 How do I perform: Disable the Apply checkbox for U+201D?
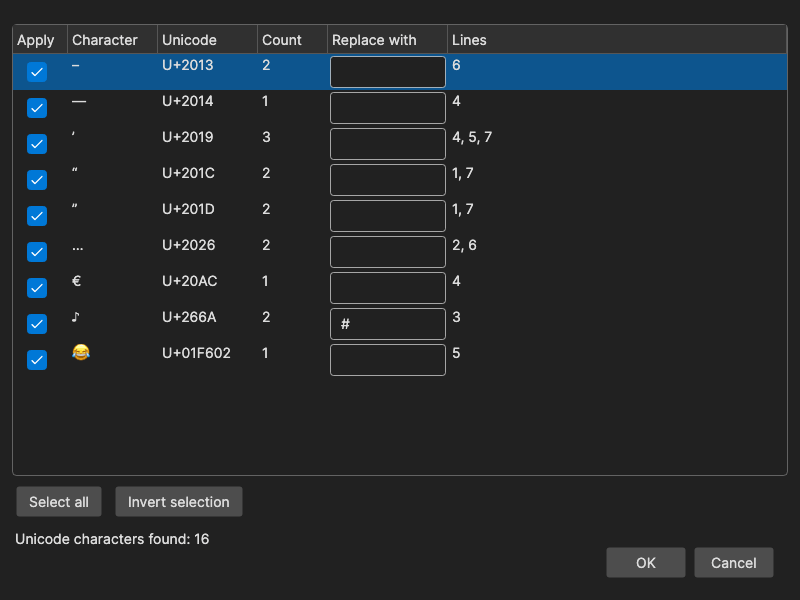click(x=37, y=216)
